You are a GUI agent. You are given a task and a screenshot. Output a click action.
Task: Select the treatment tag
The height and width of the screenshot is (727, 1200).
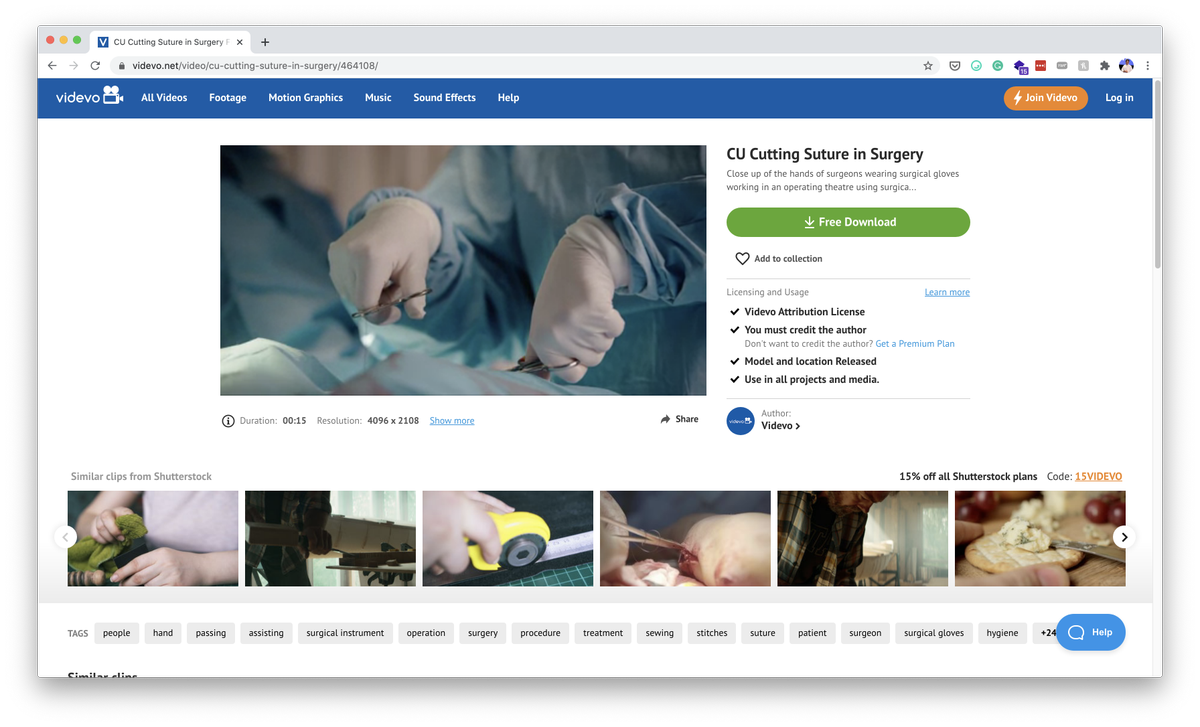603,633
